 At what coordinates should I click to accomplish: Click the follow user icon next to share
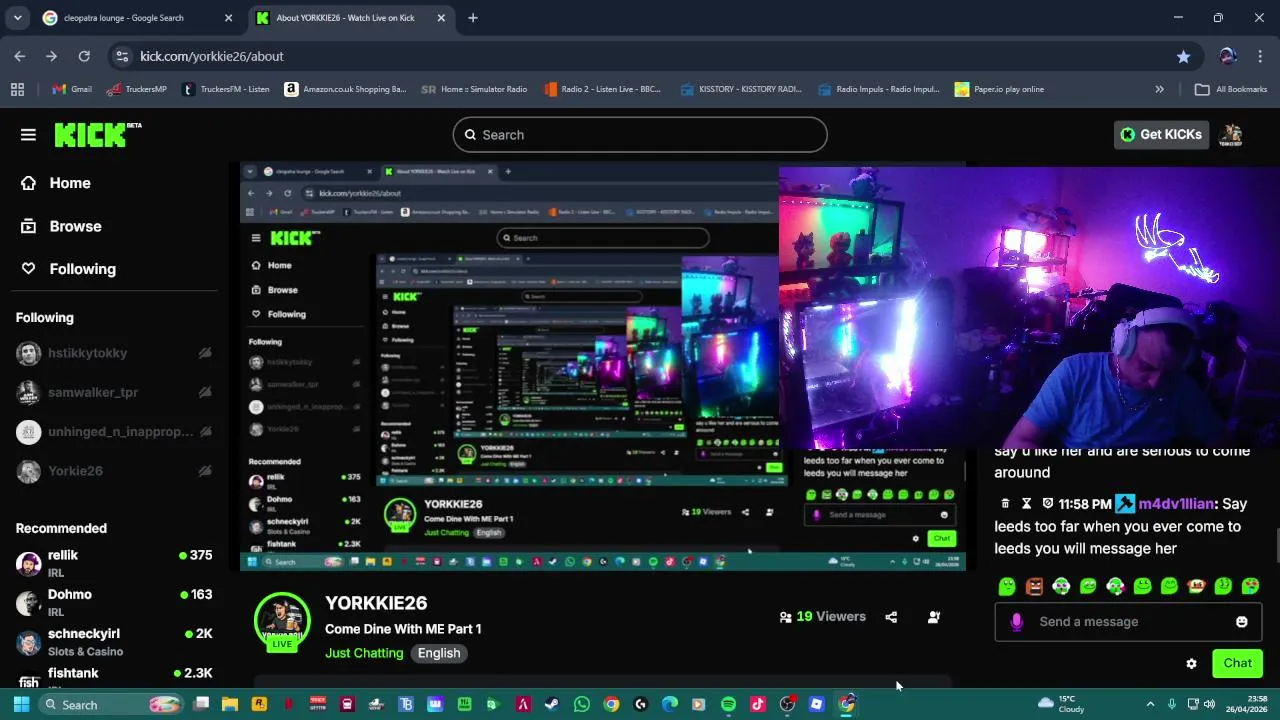[934, 617]
